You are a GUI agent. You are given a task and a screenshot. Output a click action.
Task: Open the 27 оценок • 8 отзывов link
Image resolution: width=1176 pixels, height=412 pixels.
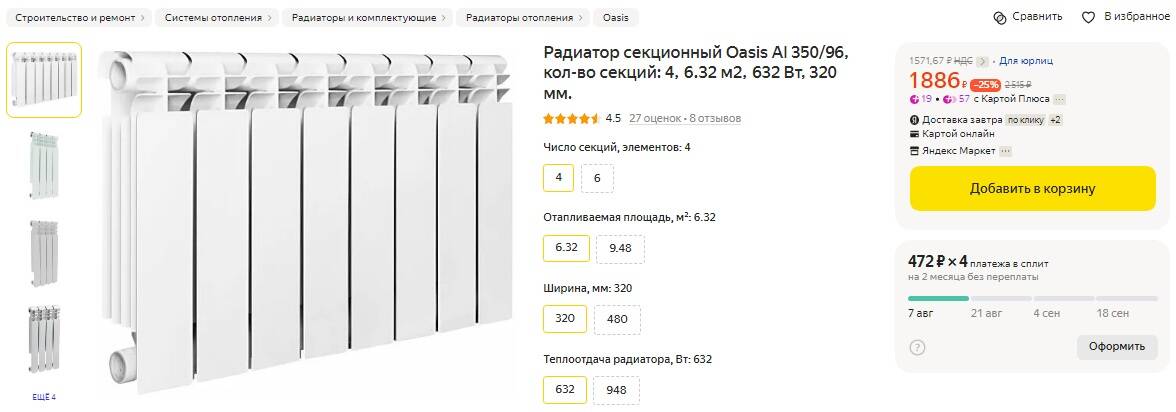(685, 118)
